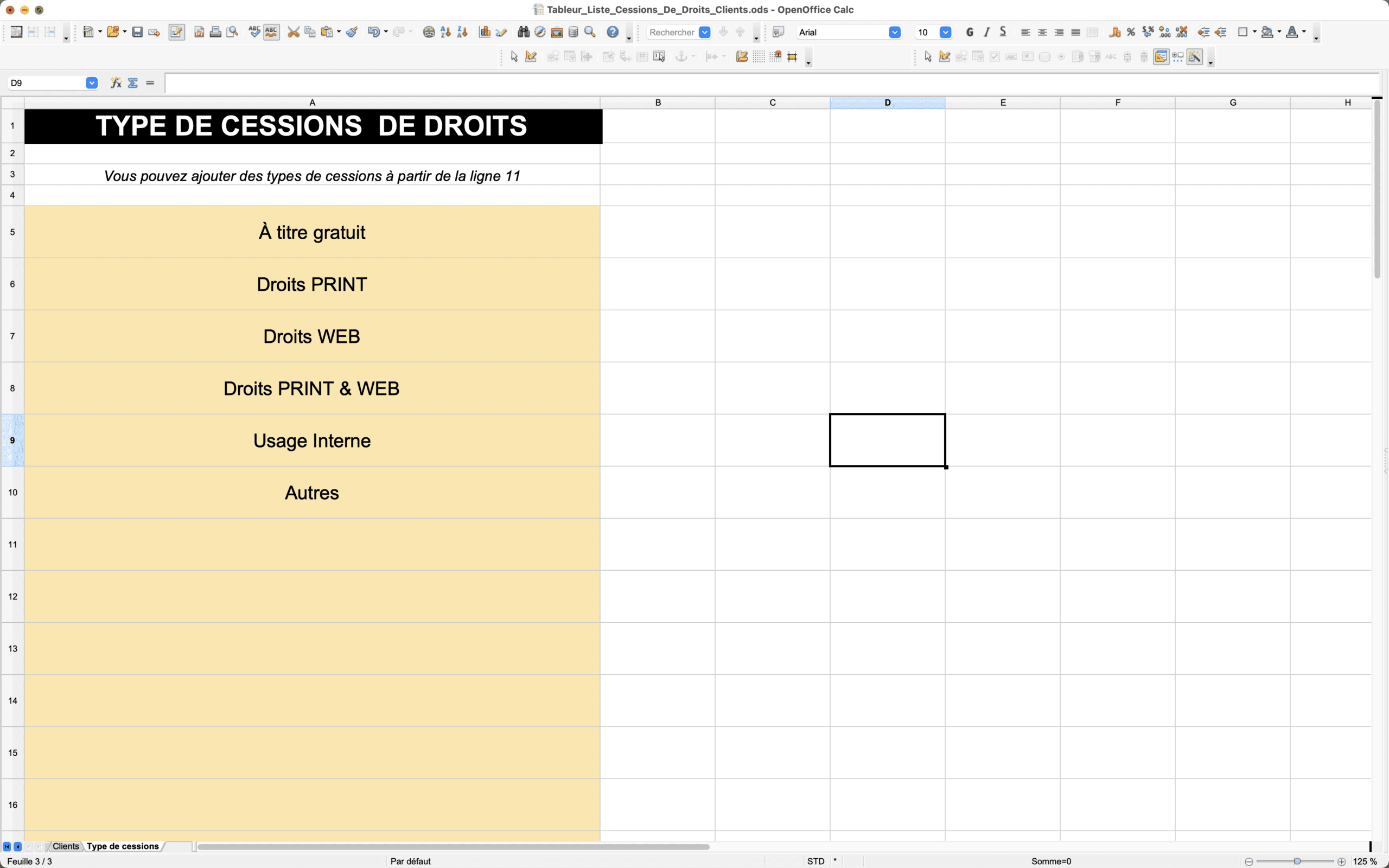Click cell containing Droits WEB
Screen dimensions: 1389x868
pos(311,336)
